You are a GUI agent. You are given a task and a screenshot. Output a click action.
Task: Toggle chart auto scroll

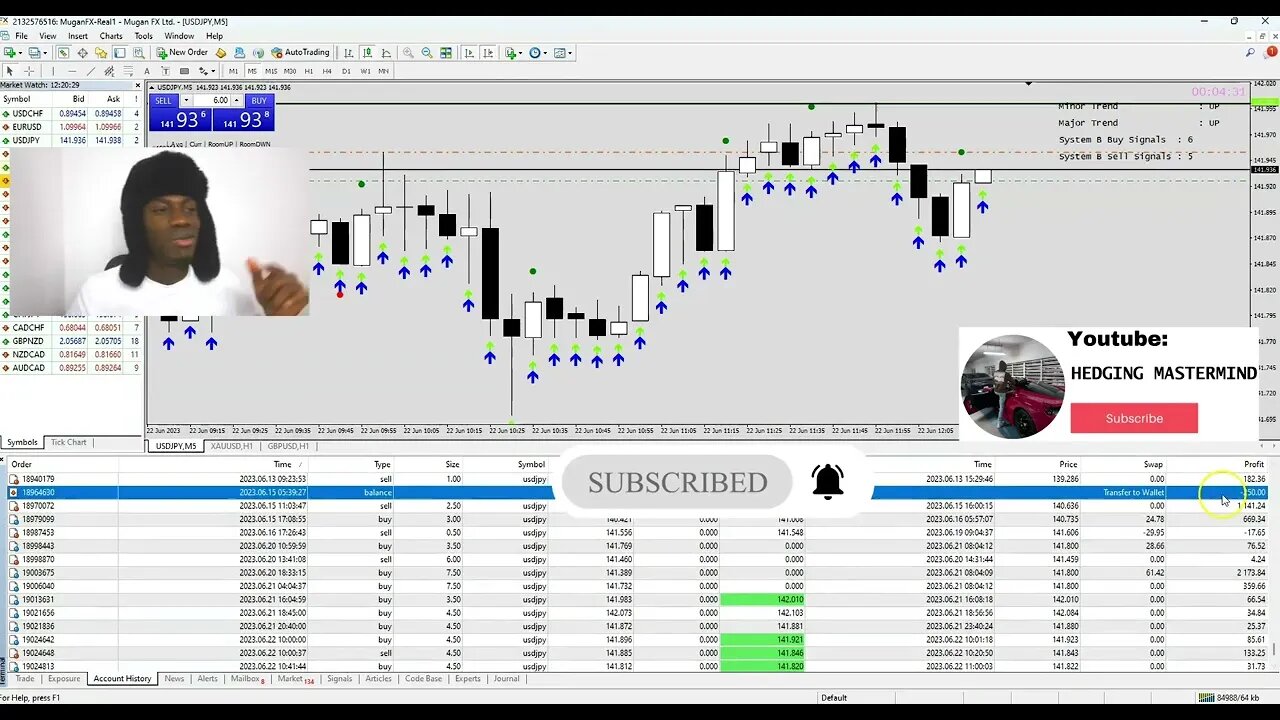pyautogui.click(x=469, y=53)
